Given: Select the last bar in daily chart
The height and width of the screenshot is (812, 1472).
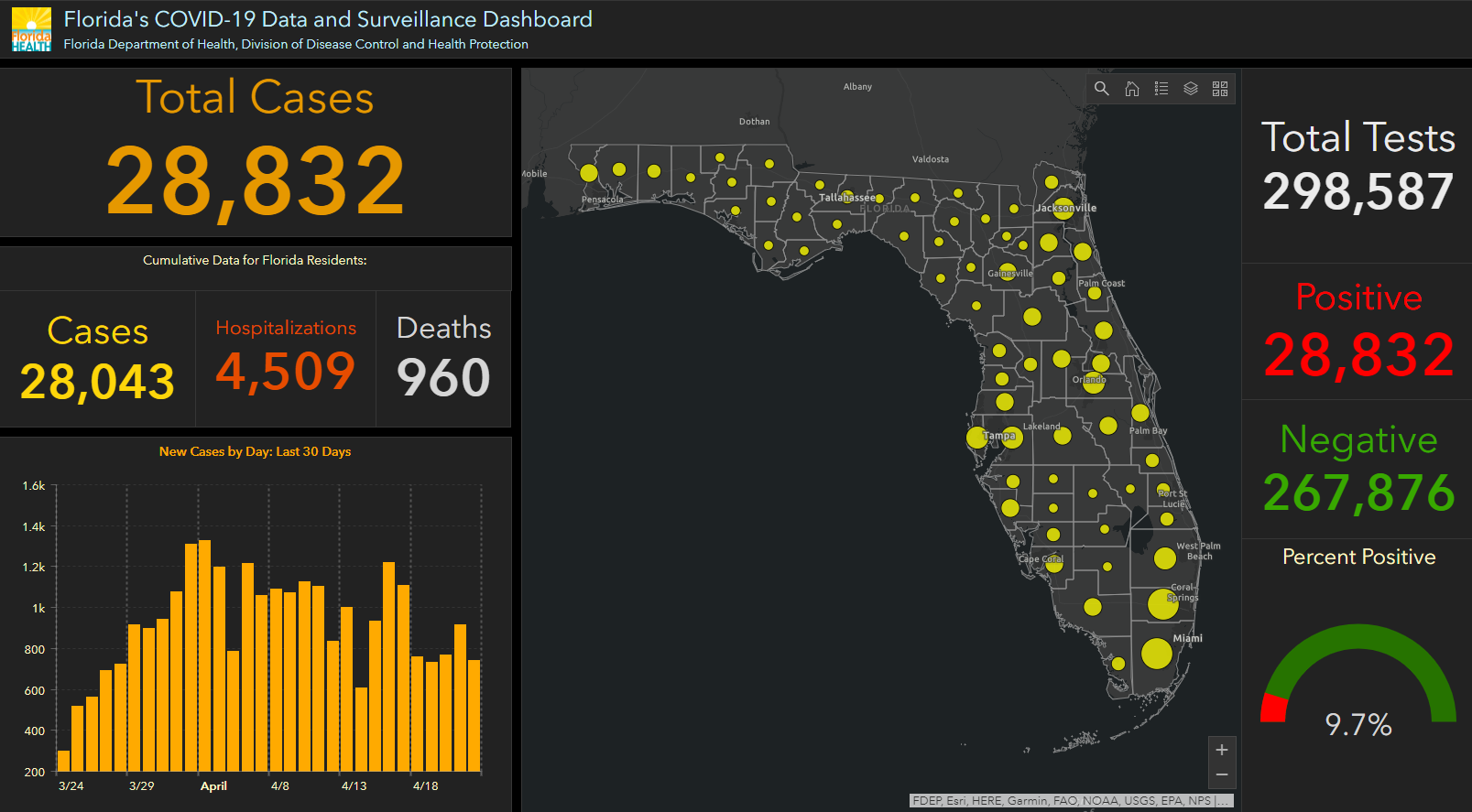Looking at the screenshot, I should click(474, 716).
